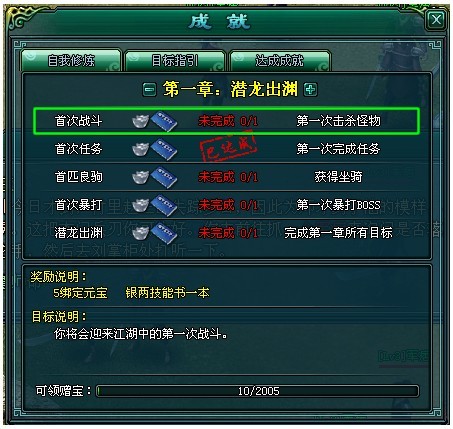The width and height of the screenshot is (453, 429).
Task: Collapse chapter with the minus button
Action: [x=149, y=90]
